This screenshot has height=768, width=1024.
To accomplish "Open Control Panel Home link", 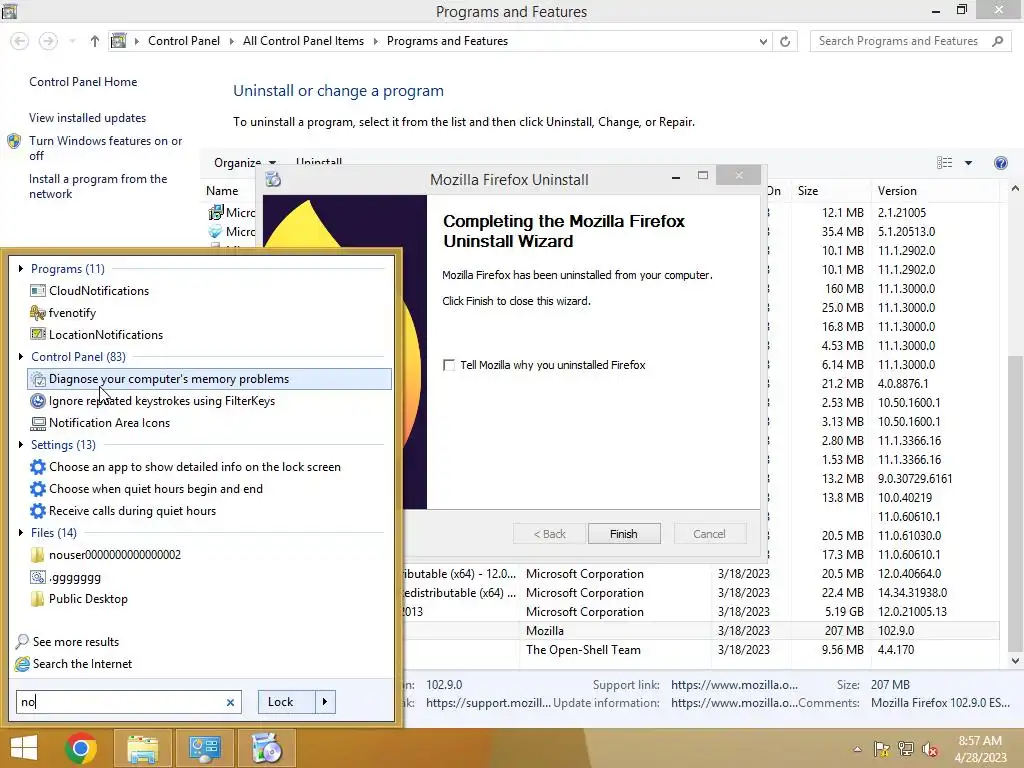I will tap(83, 82).
